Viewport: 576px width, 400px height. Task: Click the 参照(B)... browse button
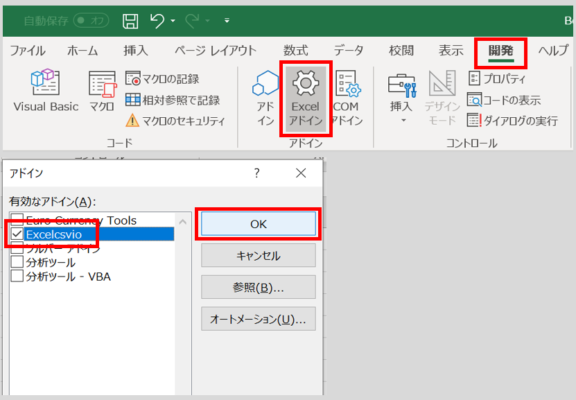coord(258,287)
